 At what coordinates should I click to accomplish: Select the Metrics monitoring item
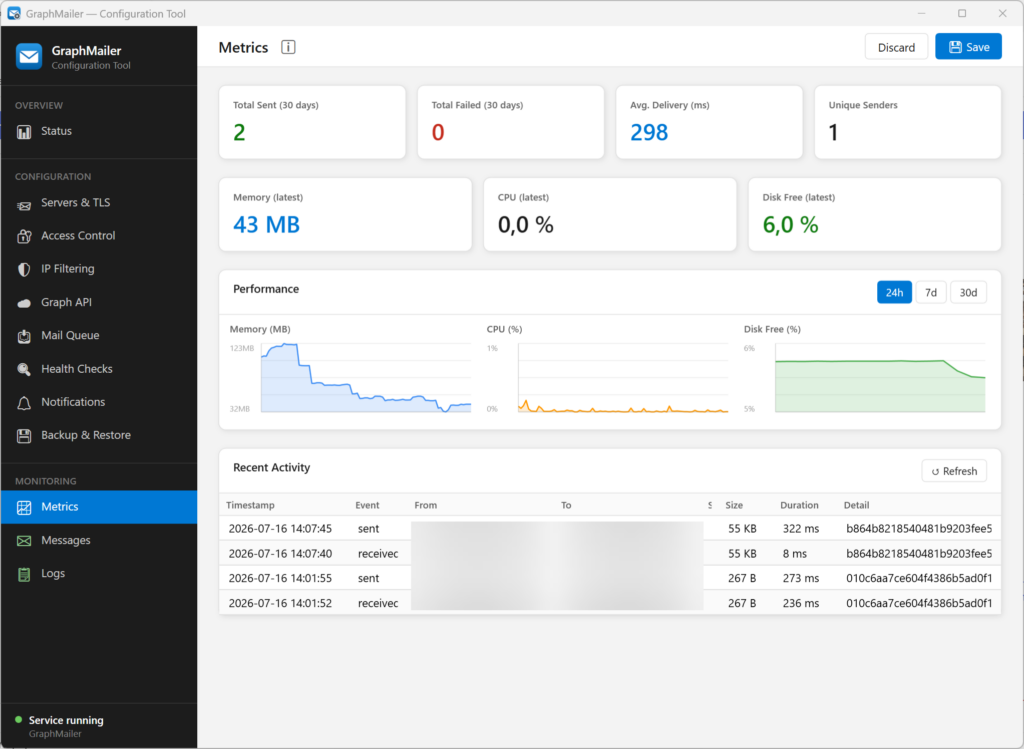[x=99, y=507]
